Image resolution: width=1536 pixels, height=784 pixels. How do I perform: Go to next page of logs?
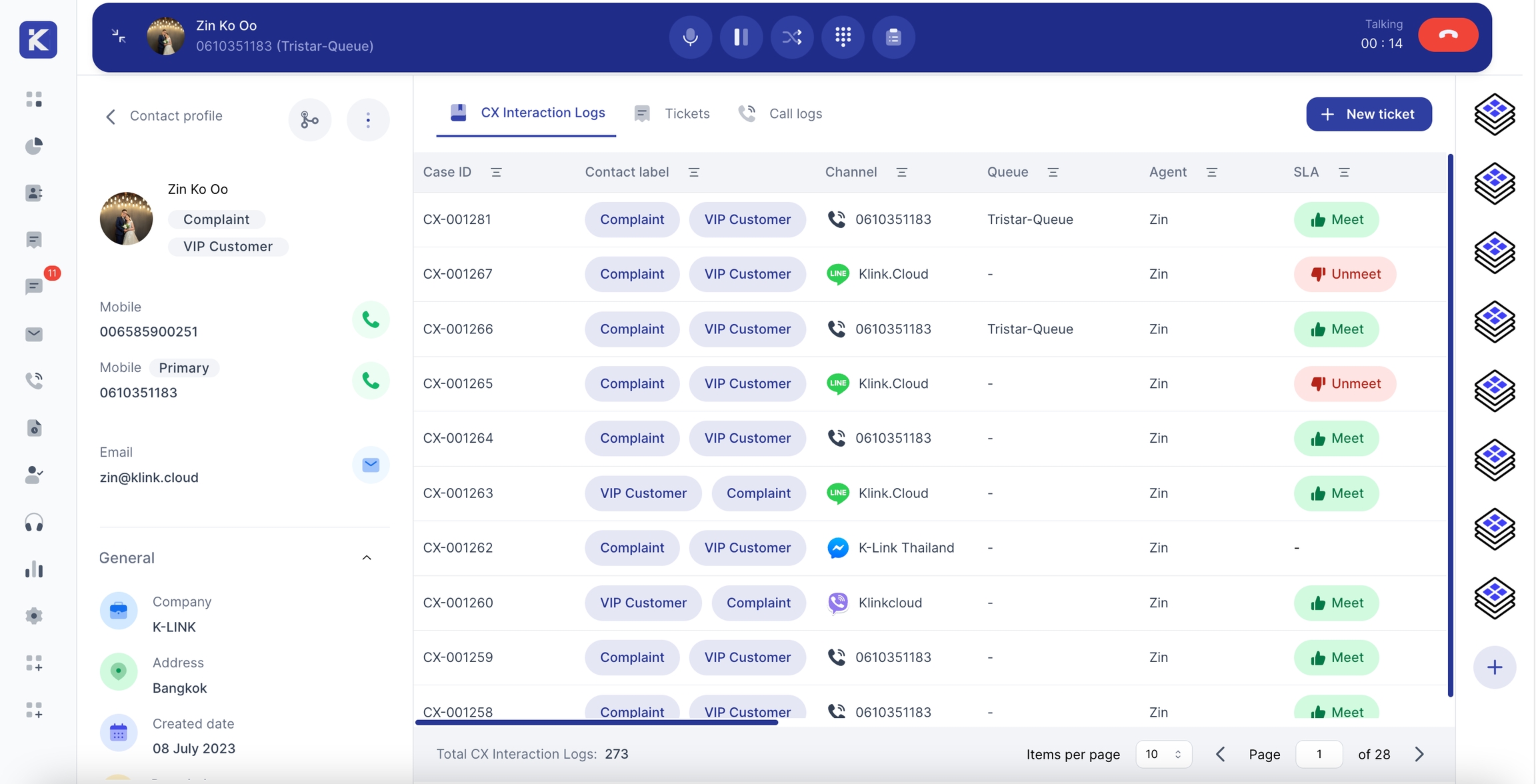[1419, 754]
